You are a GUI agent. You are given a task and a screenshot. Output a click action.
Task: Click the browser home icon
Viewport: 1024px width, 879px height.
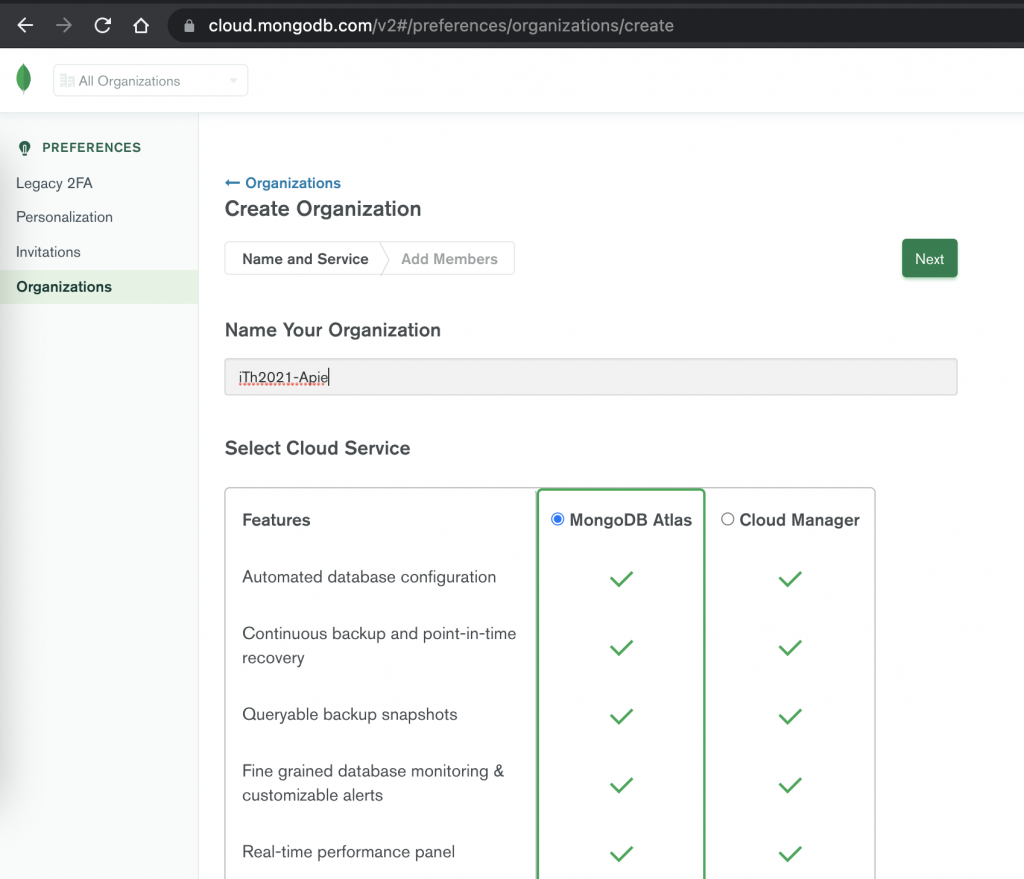click(x=141, y=25)
